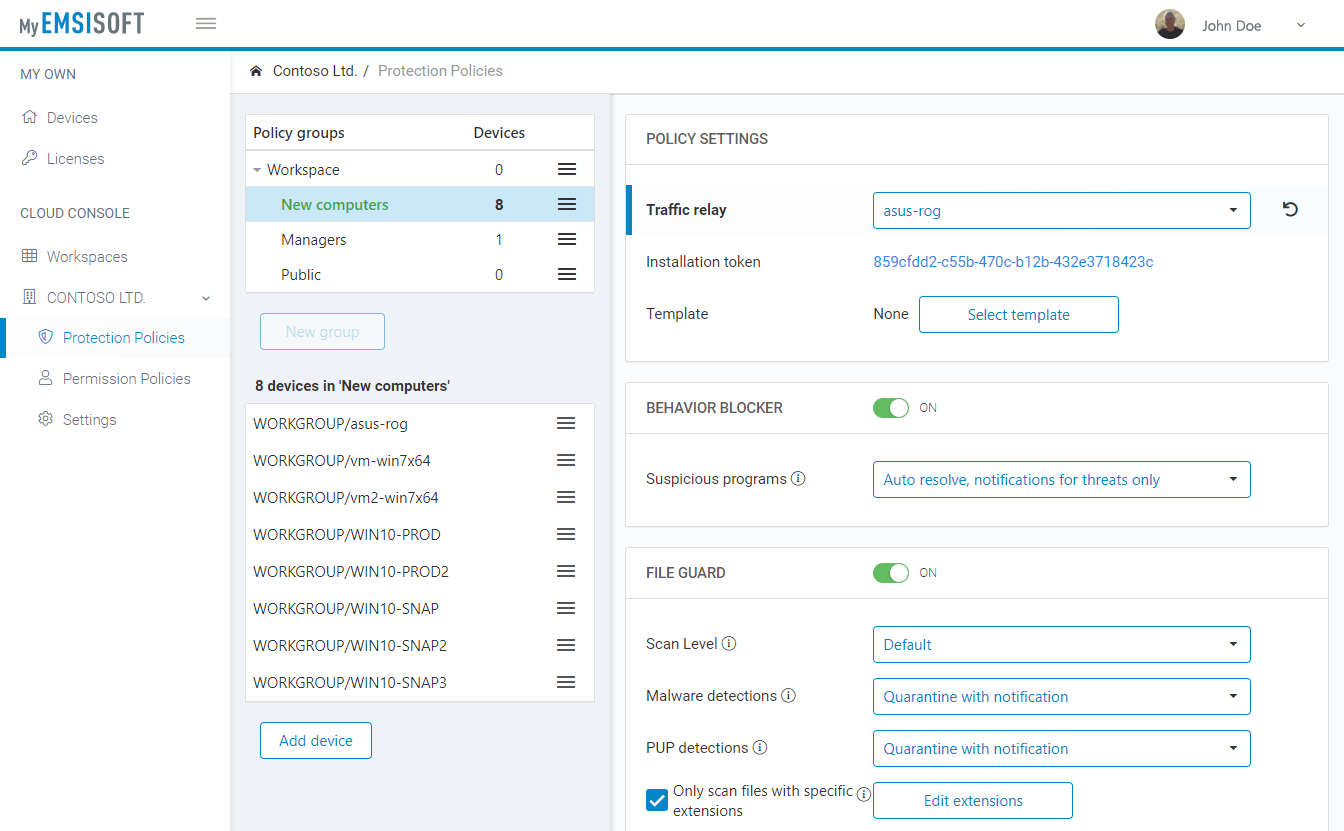Open menu for WORKGROUP/WIN10-SNAP device
Image resolution: width=1344 pixels, height=831 pixels.
pyautogui.click(x=566, y=608)
